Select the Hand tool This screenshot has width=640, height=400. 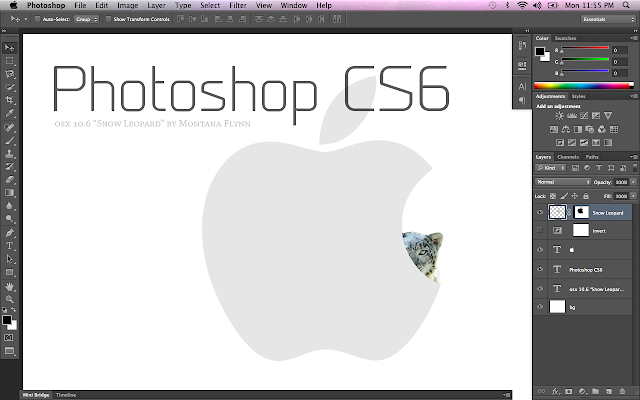(10, 285)
